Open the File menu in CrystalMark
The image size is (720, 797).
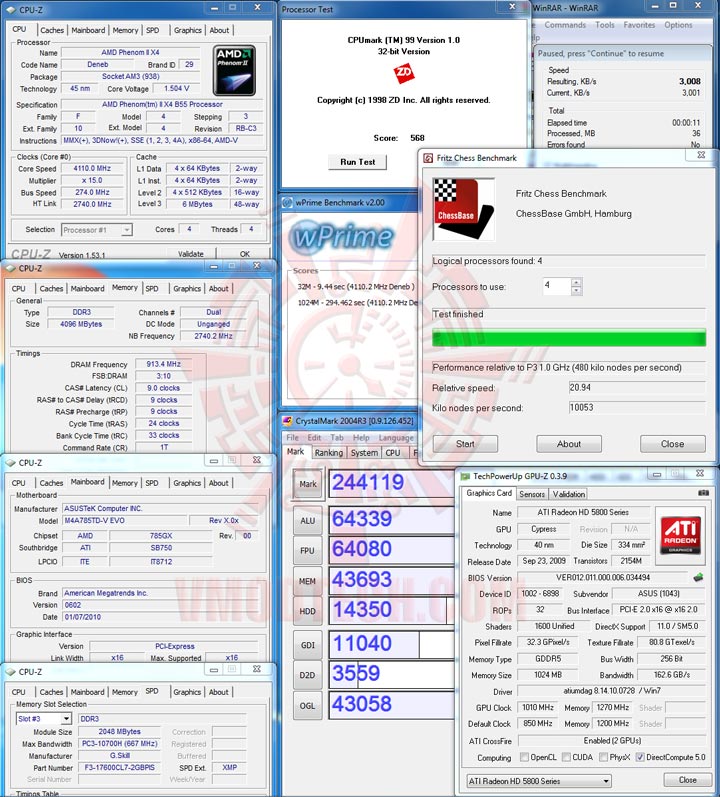[x=293, y=438]
